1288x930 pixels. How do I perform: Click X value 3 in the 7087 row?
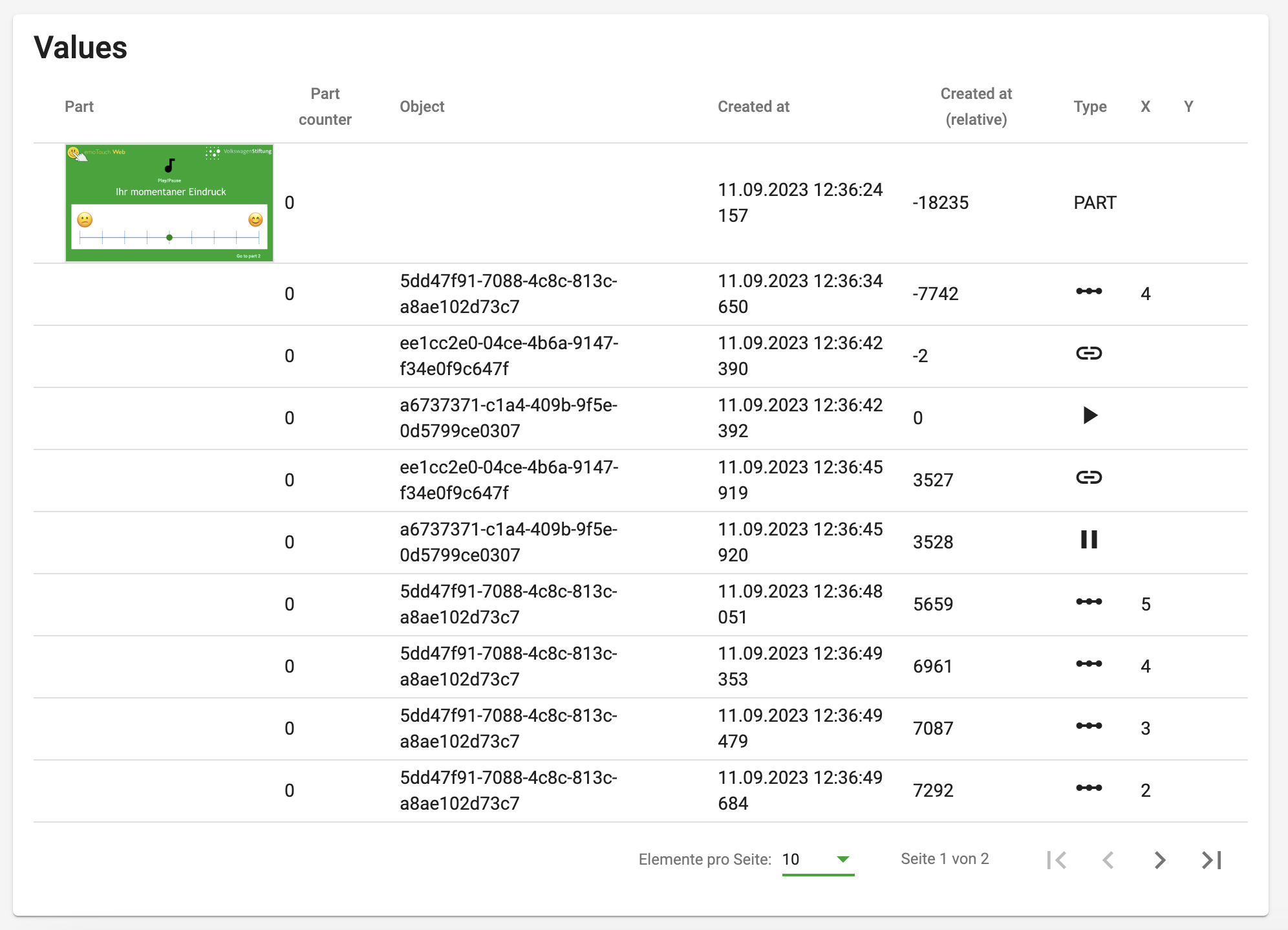(x=1146, y=729)
